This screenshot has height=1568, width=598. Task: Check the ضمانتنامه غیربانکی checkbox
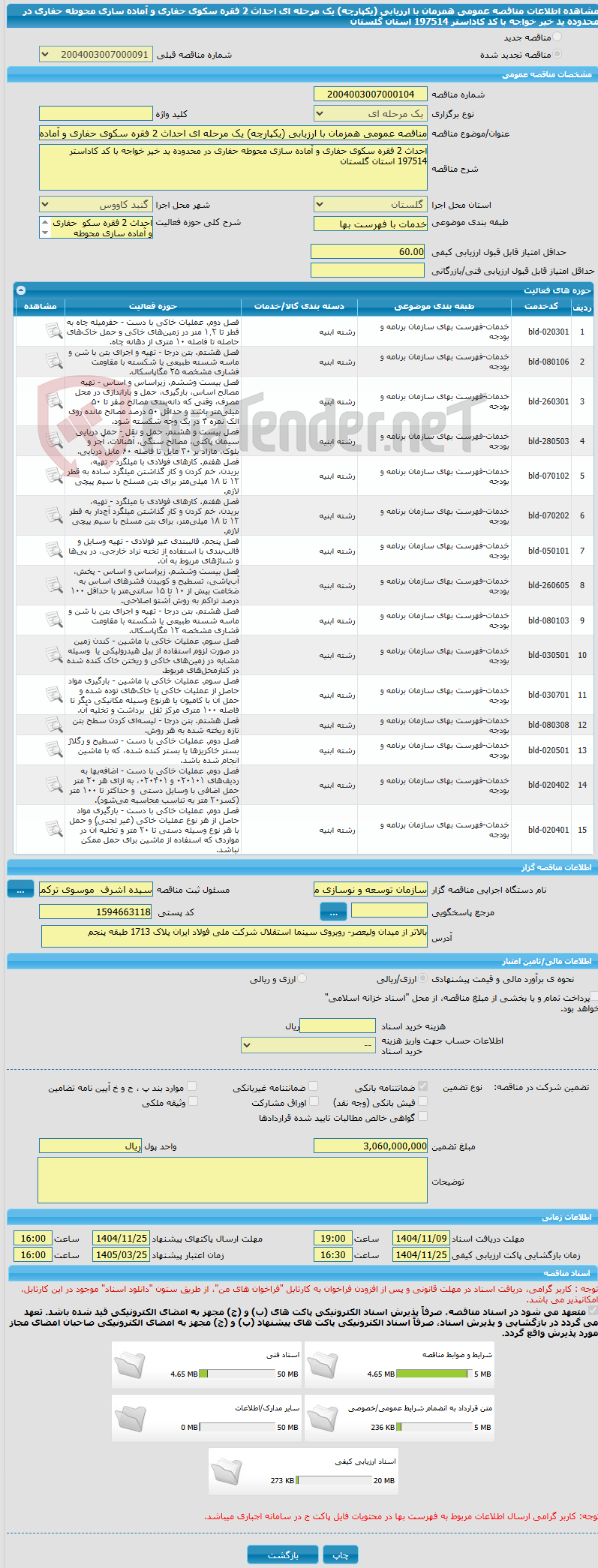[314, 1086]
